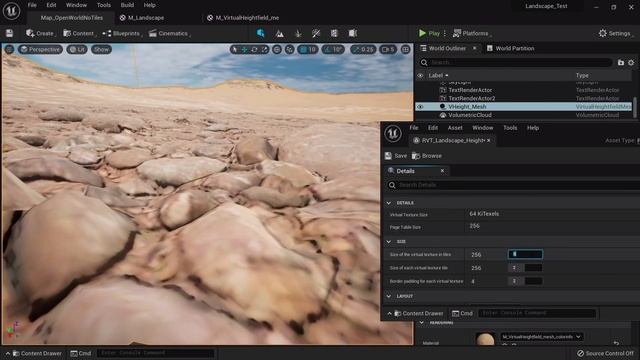
Task: Toggle scale snap 0.25
Action: (363, 49)
